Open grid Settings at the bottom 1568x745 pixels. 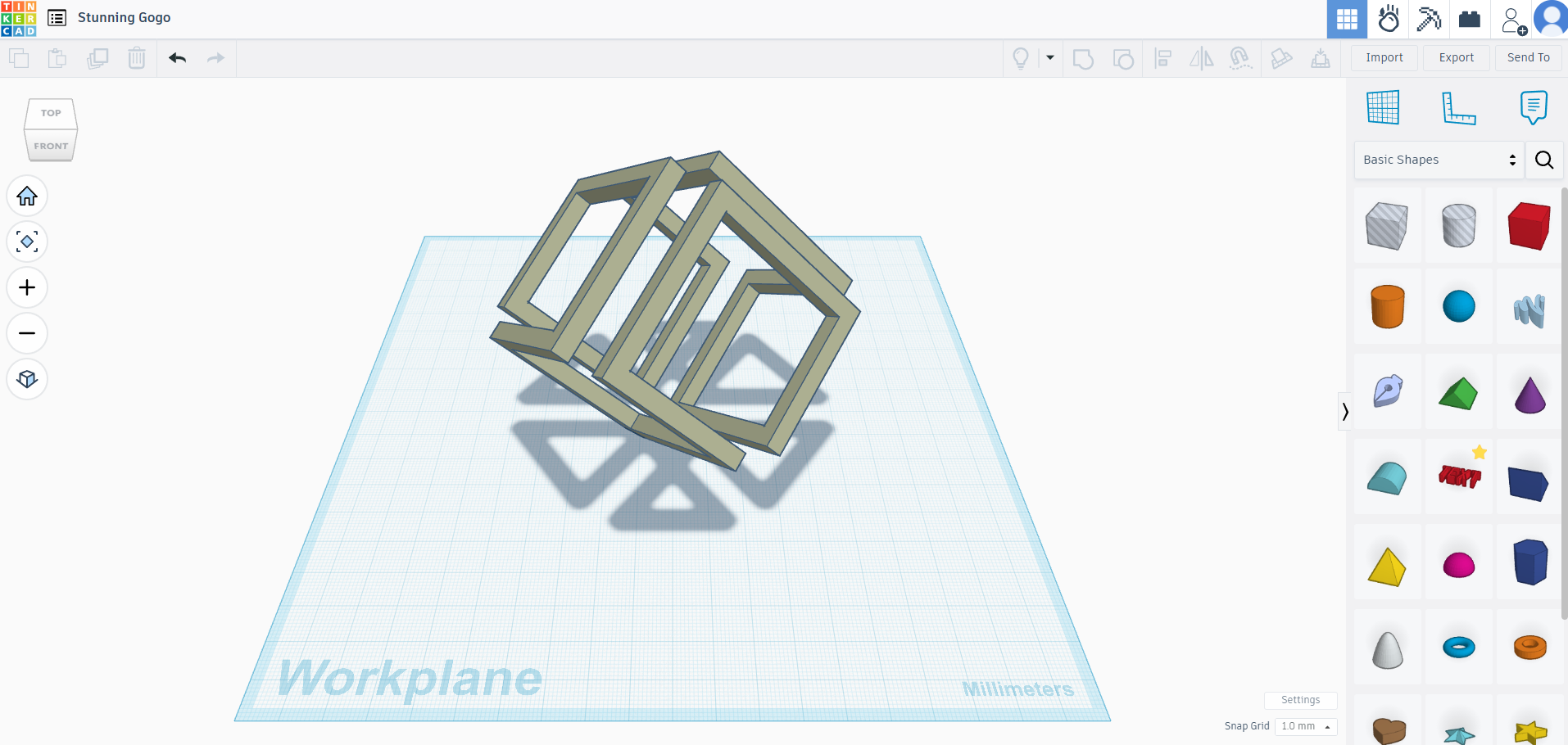pos(1300,700)
